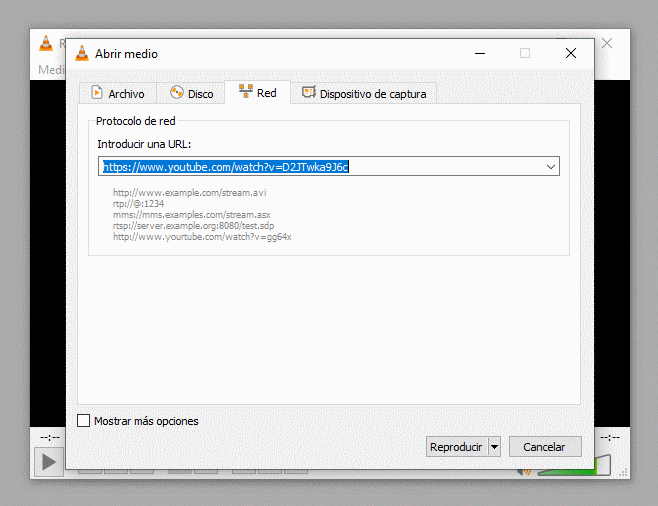
Task: Expand the URL history dropdown arrow
Action: (x=551, y=167)
